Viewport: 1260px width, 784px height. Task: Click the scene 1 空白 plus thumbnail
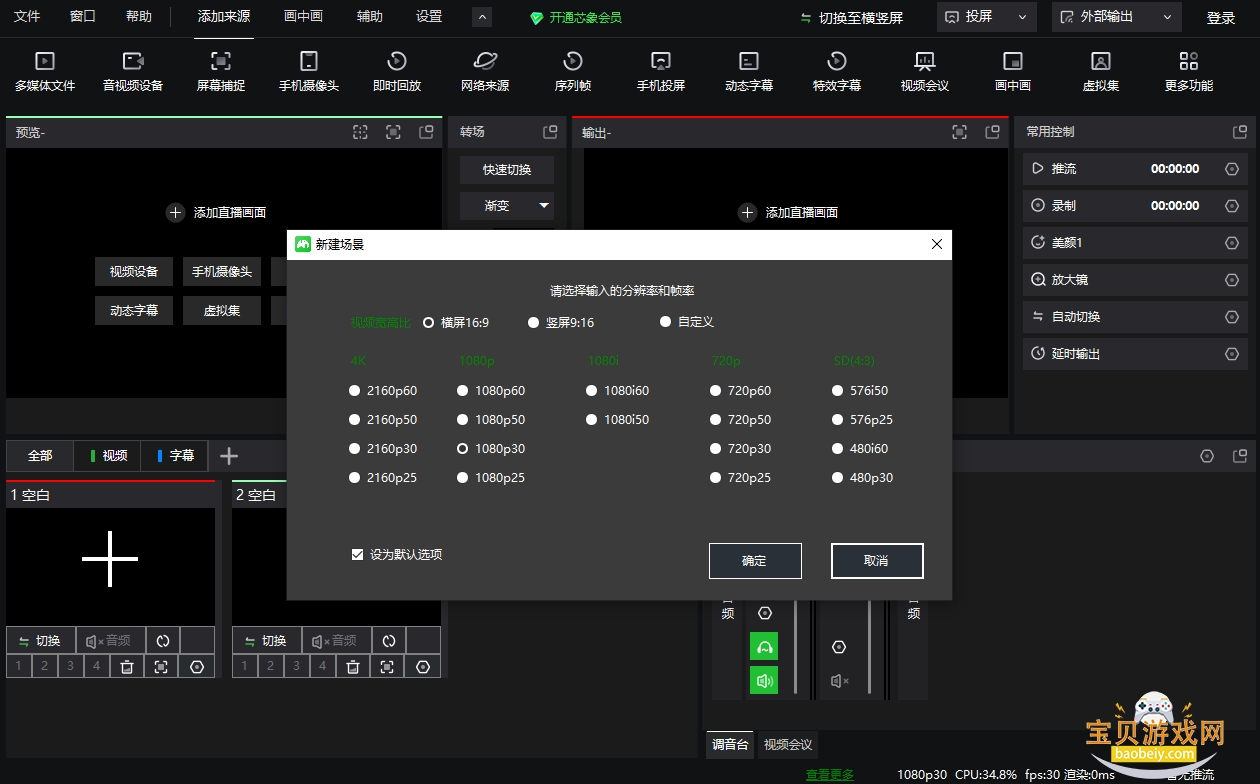click(110, 559)
